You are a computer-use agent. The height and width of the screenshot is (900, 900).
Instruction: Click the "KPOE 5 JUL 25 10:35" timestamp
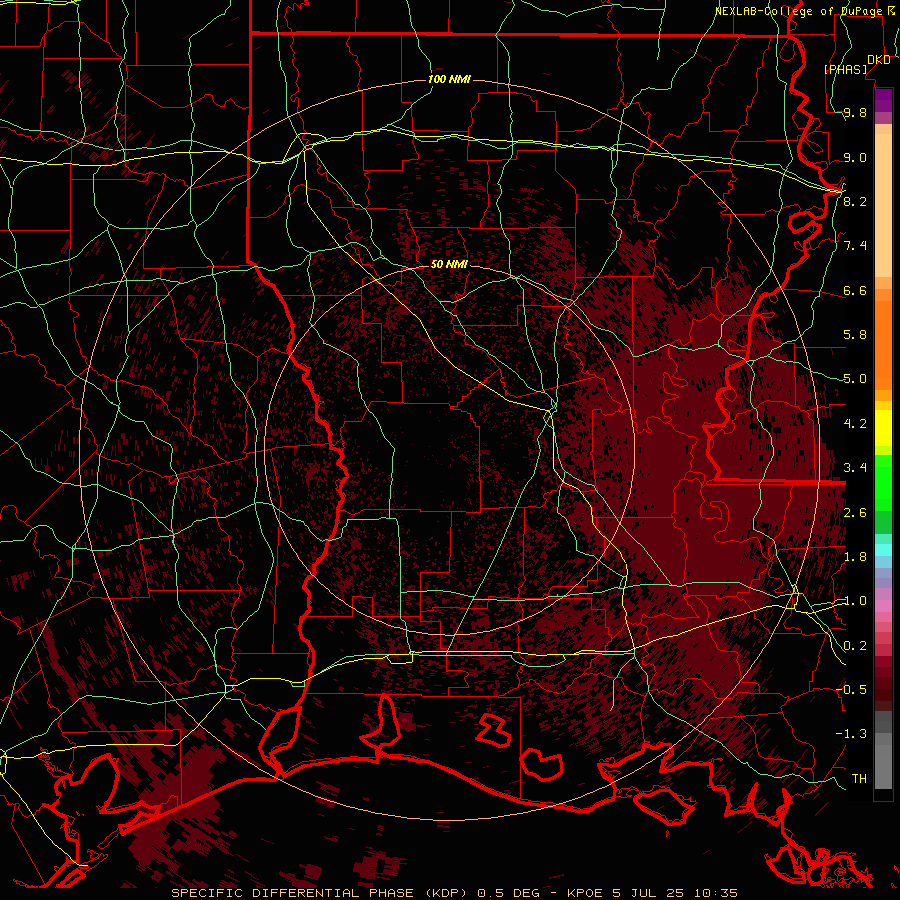coord(651,893)
